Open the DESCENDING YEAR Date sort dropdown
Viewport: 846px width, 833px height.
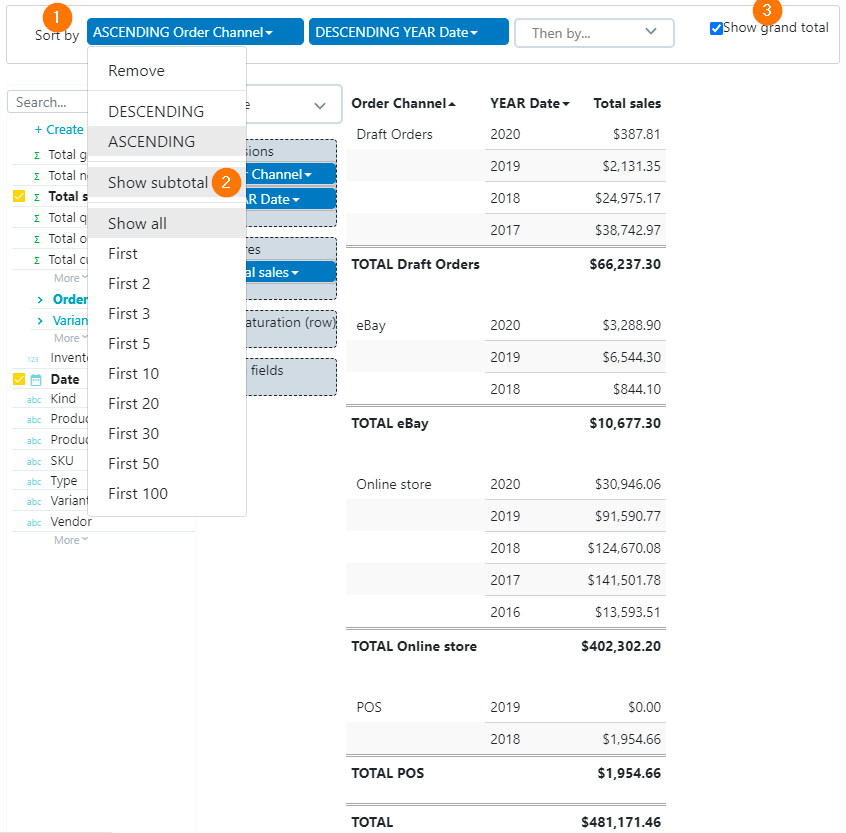pyautogui.click(x=408, y=32)
